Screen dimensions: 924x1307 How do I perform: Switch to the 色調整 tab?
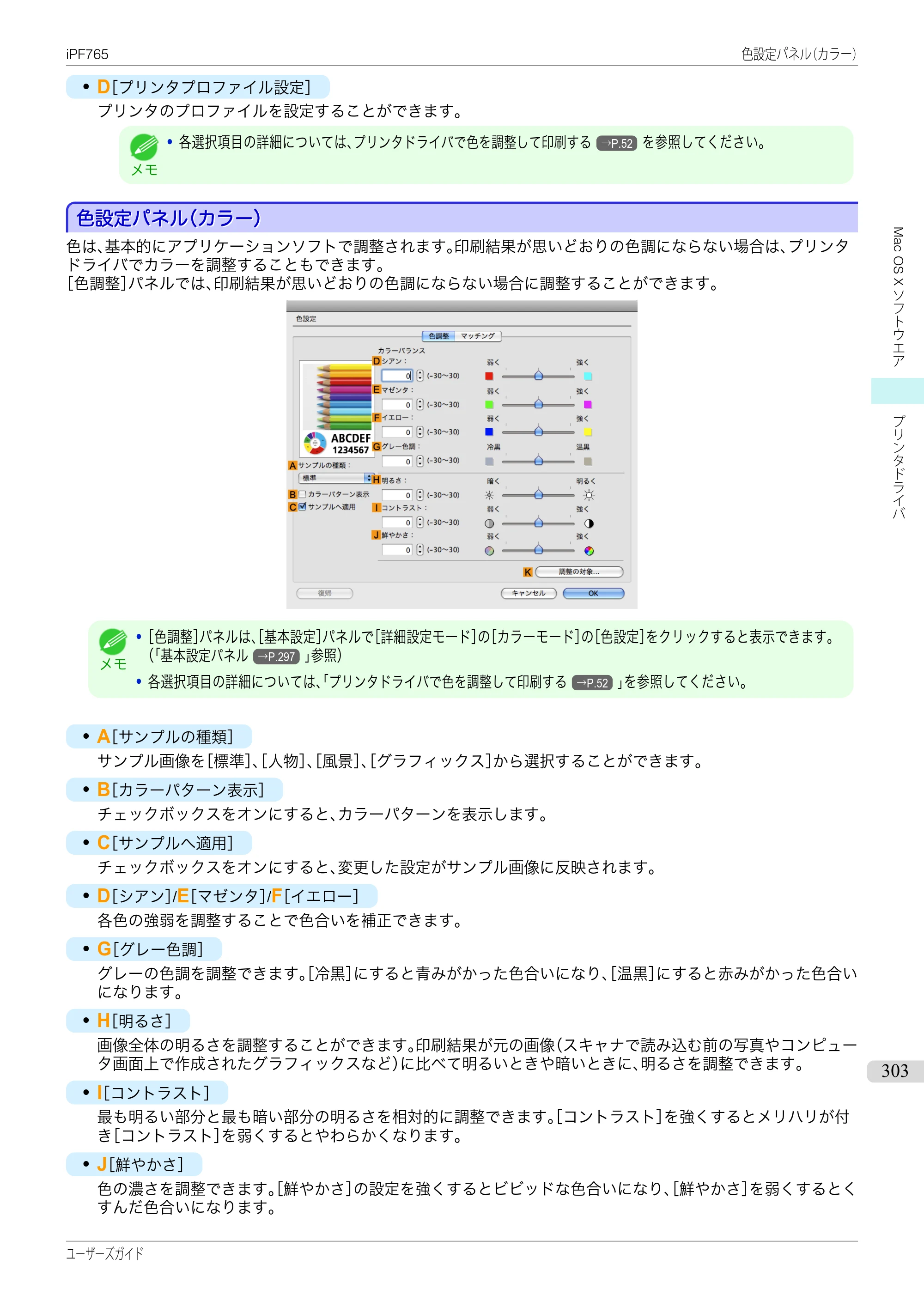point(438,336)
